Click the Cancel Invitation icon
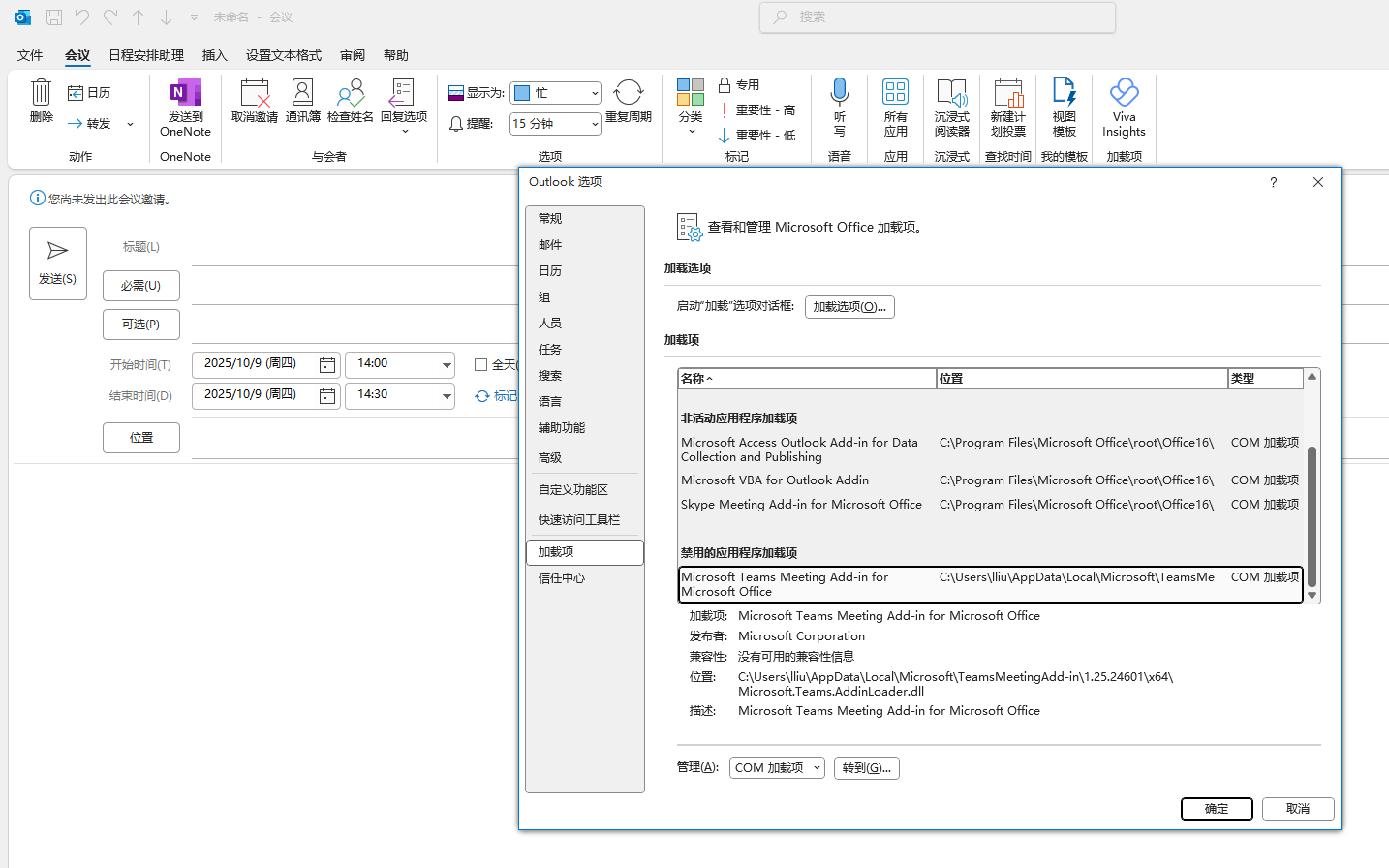The width and height of the screenshot is (1389, 868). pyautogui.click(x=255, y=94)
